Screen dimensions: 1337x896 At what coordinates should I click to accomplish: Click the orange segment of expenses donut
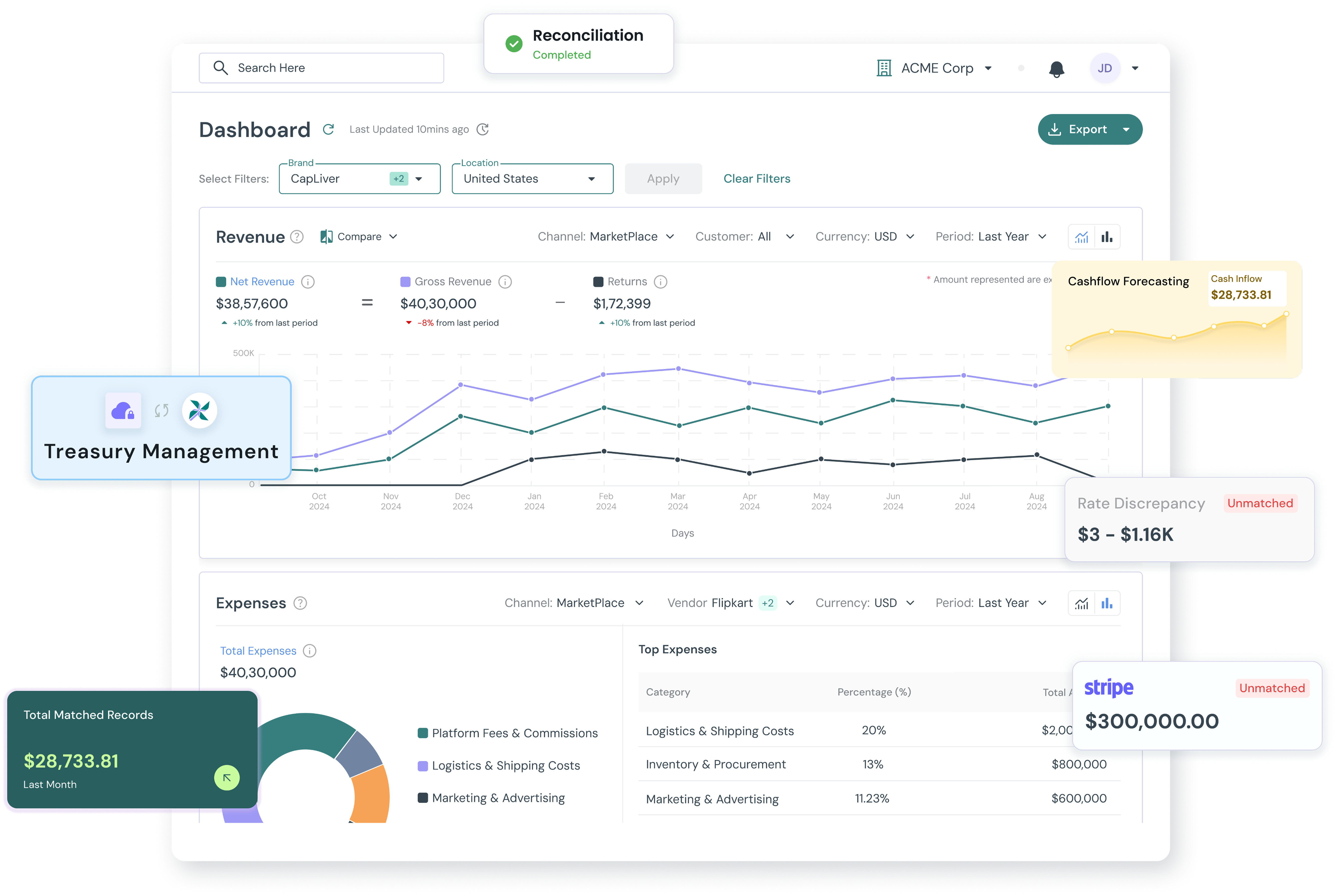[x=370, y=794]
